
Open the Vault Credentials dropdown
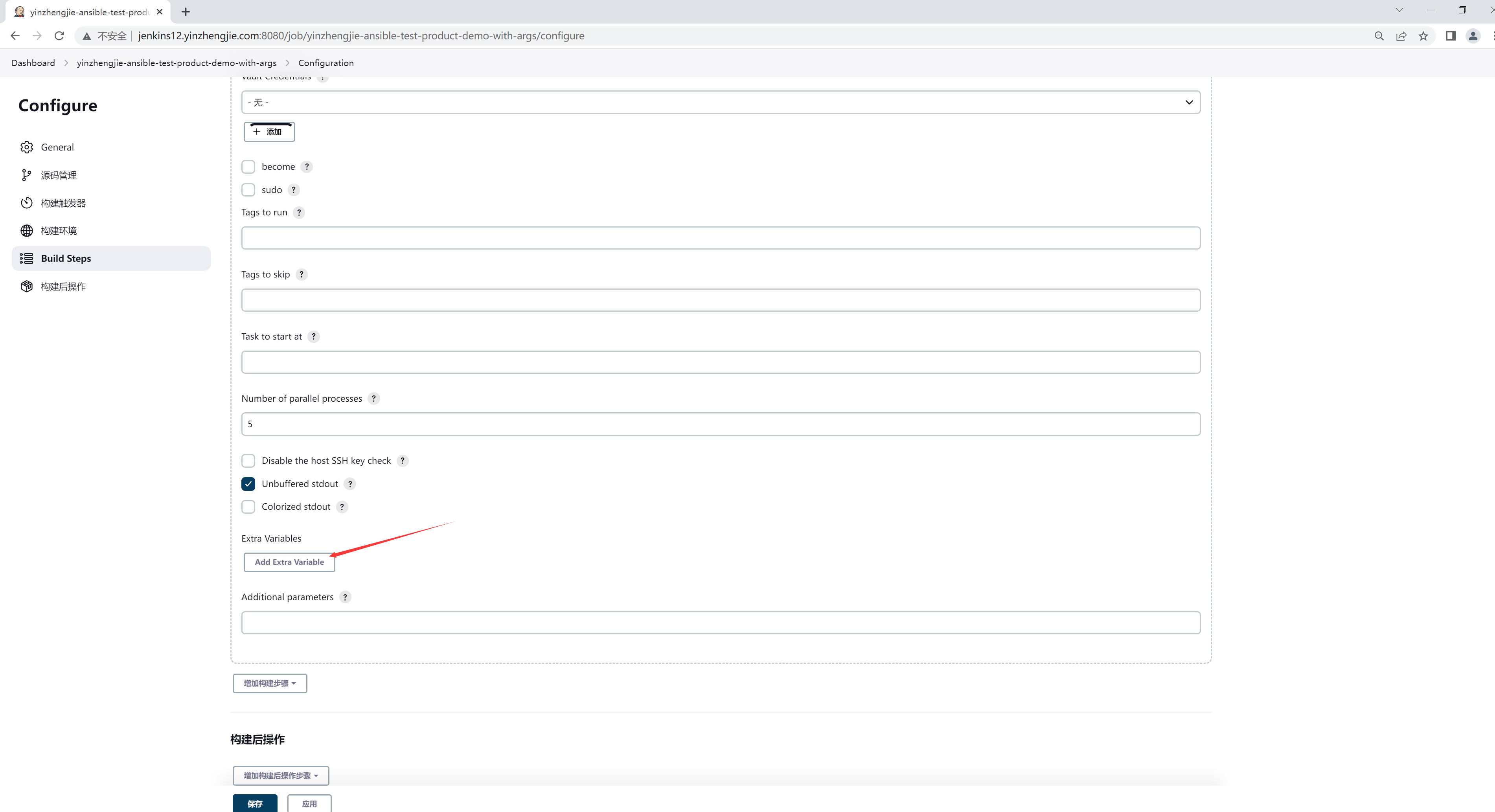pos(720,103)
